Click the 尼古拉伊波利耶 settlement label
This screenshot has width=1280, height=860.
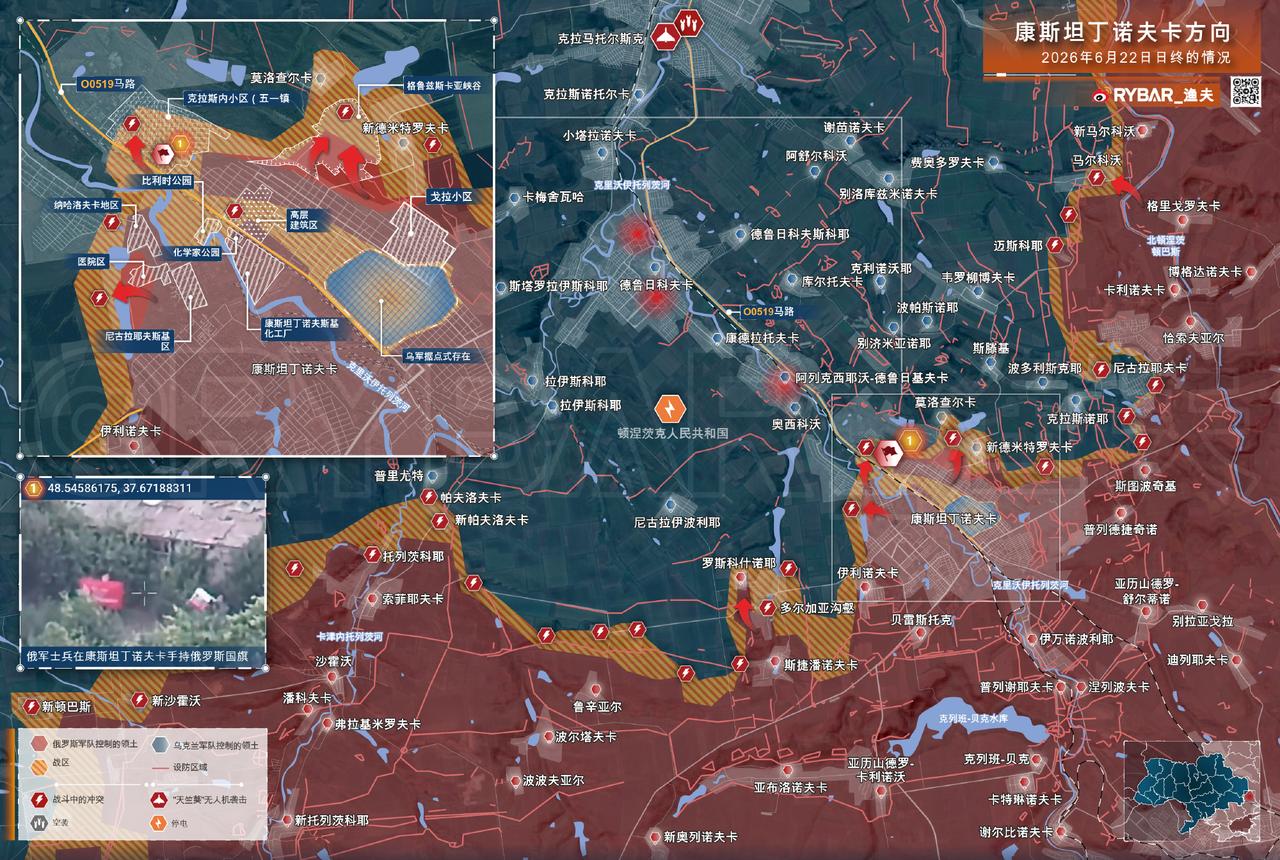click(677, 522)
